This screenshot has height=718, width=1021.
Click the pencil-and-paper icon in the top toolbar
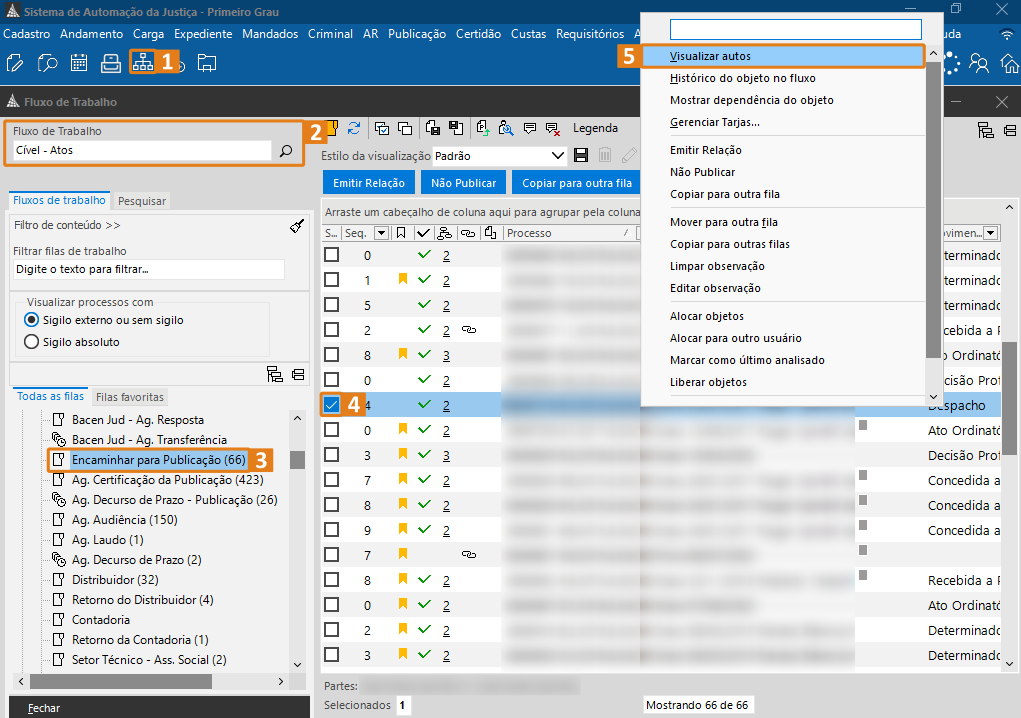coord(15,63)
